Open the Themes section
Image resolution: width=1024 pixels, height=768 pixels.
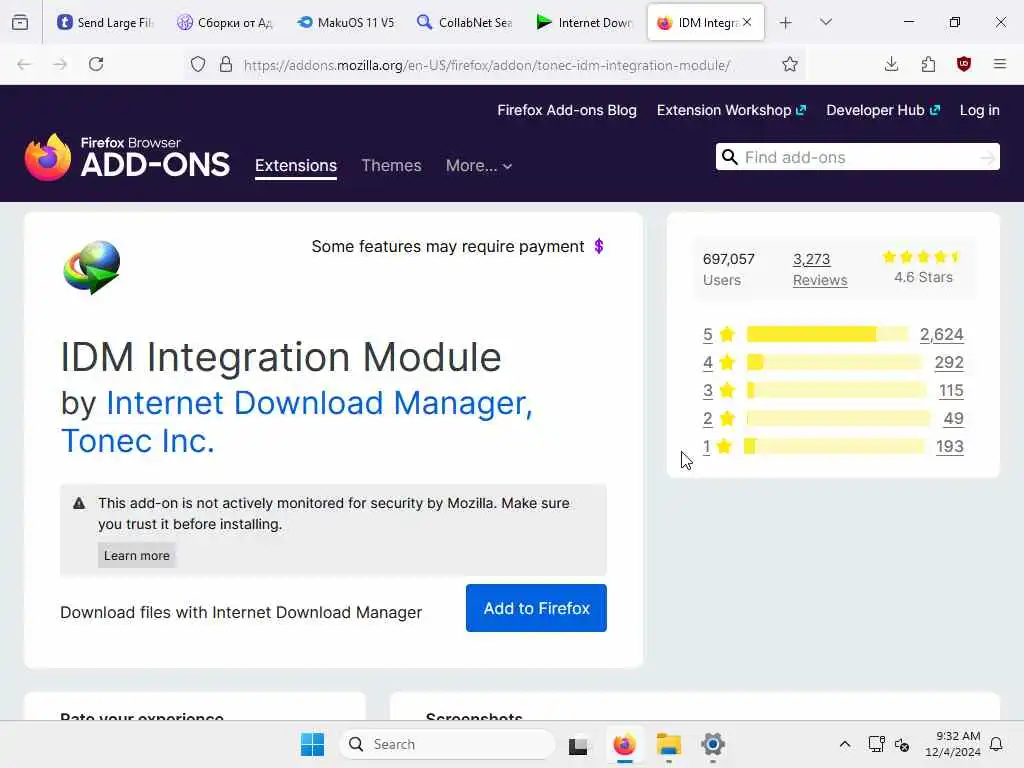(x=391, y=166)
